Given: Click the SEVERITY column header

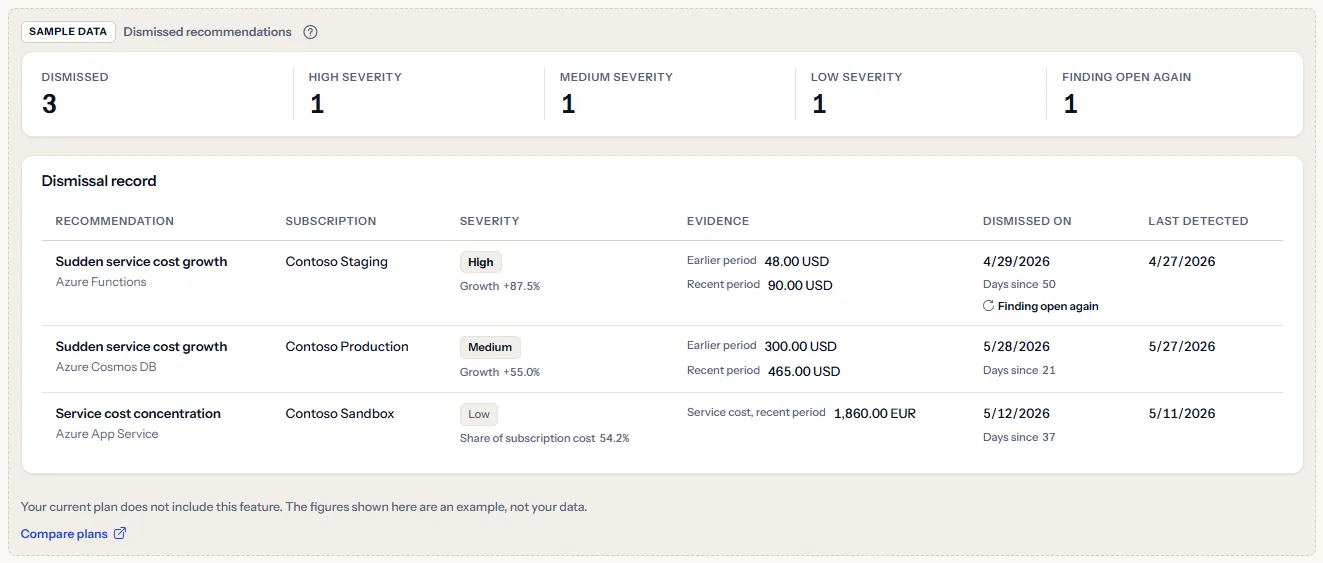Looking at the screenshot, I should [490, 221].
